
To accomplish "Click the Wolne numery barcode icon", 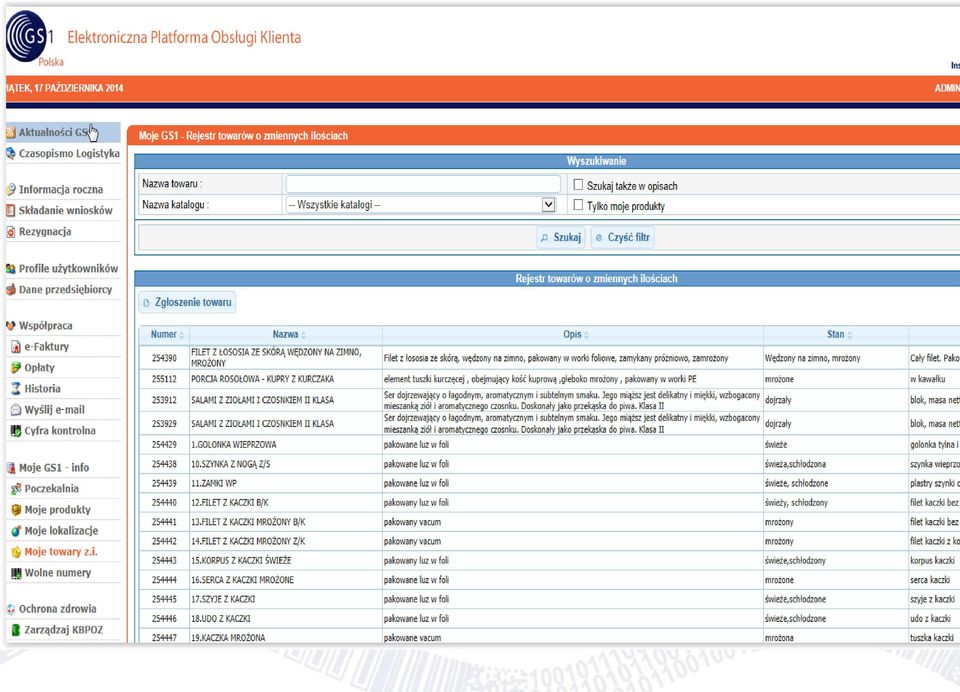I will (x=17, y=573).
